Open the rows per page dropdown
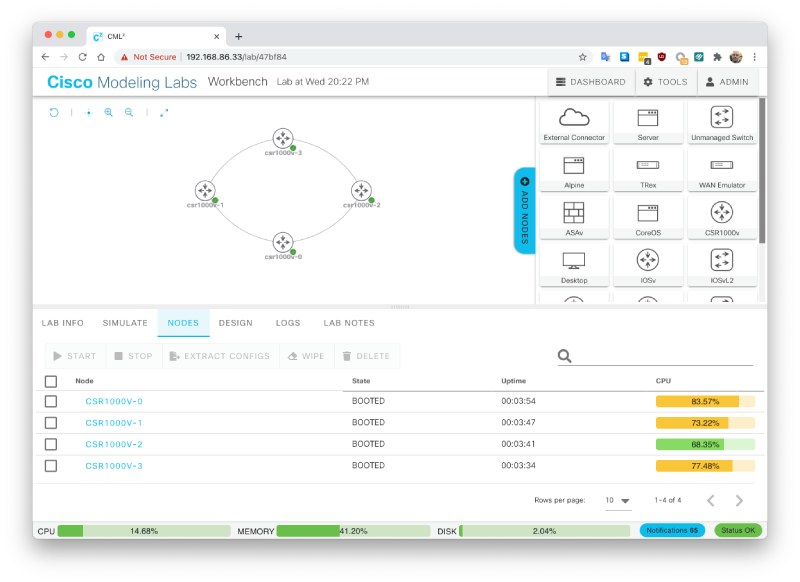 tap(618, 500)
